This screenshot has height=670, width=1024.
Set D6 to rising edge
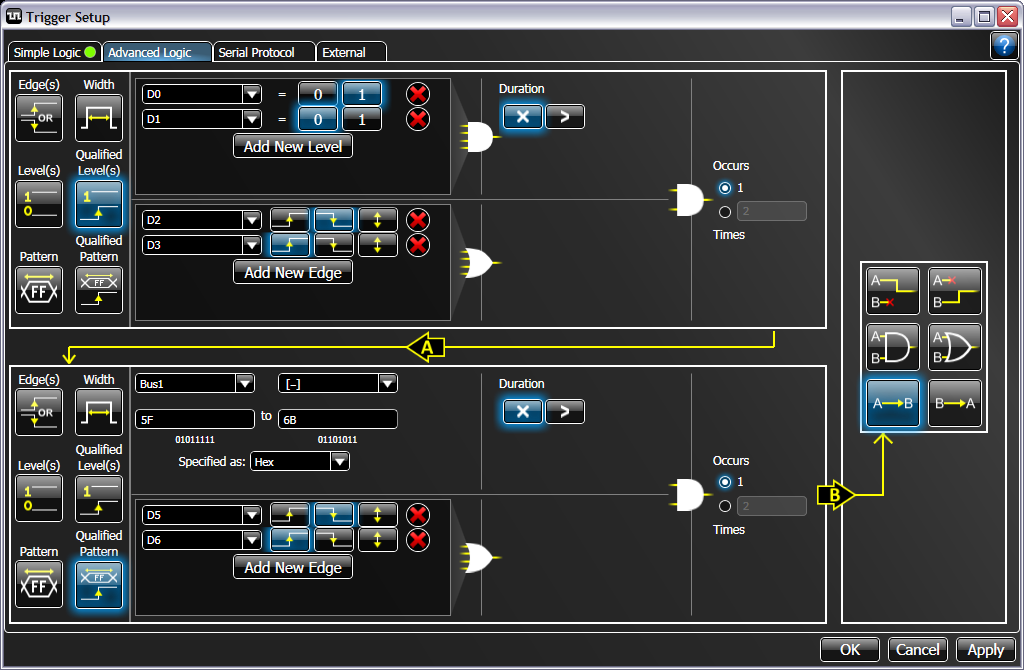click(x=290, y=540)
